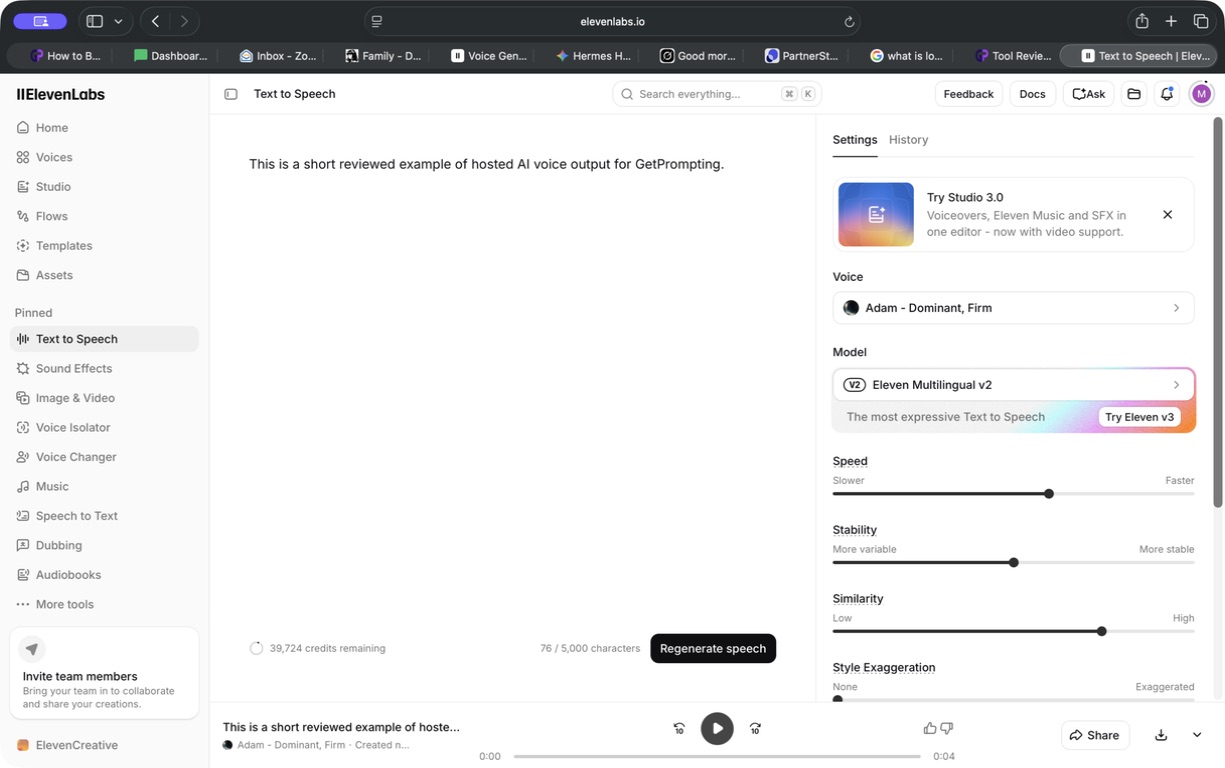Screen dimensions: 1225x768
Task: Go back in browser history
Action: coord(155,21)
